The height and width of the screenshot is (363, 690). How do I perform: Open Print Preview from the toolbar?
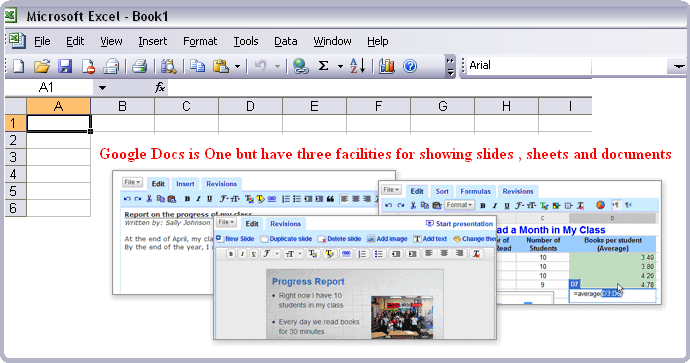pyautogui.click(x=168, y=66)
